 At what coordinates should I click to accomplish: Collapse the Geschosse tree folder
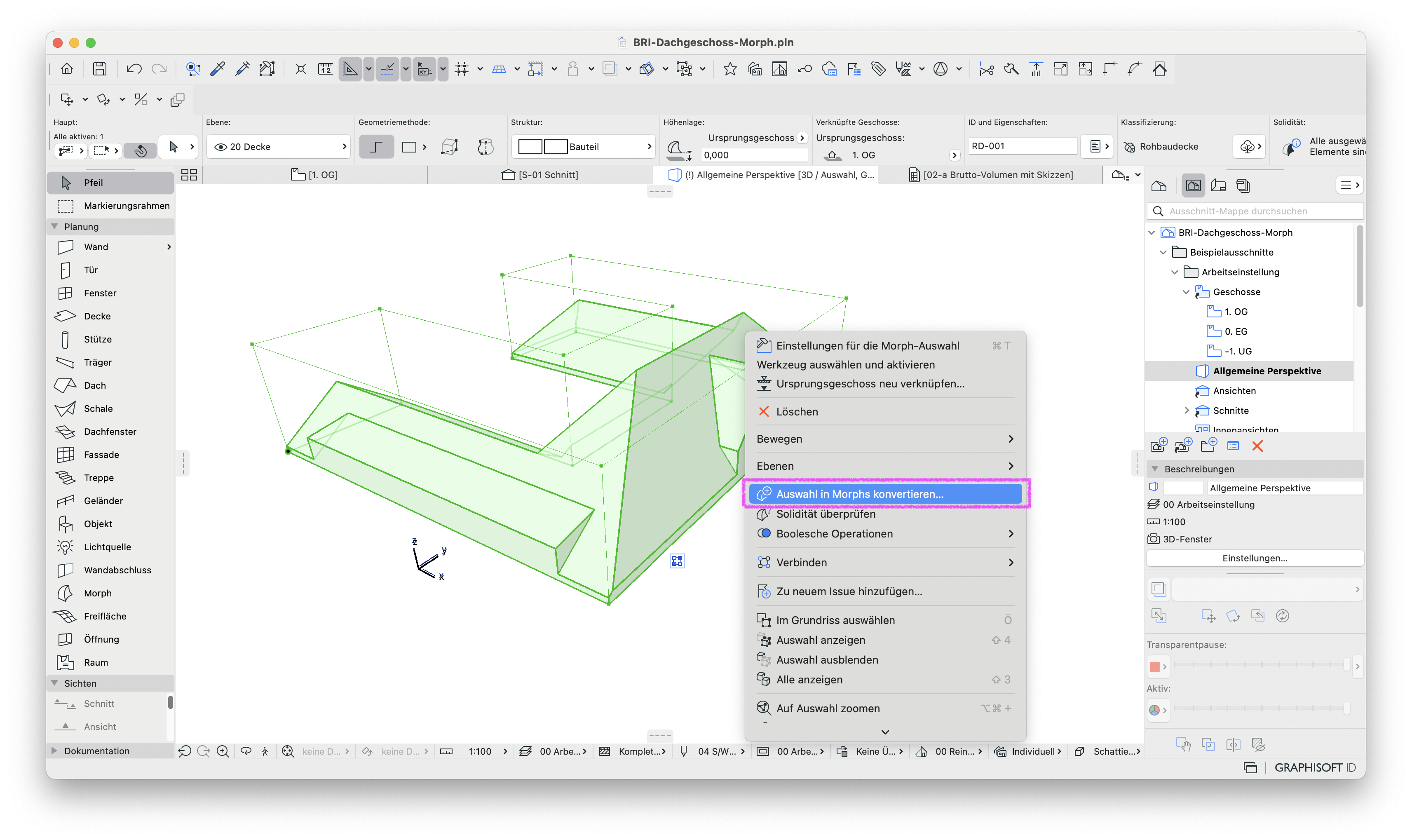point(1186,292)
